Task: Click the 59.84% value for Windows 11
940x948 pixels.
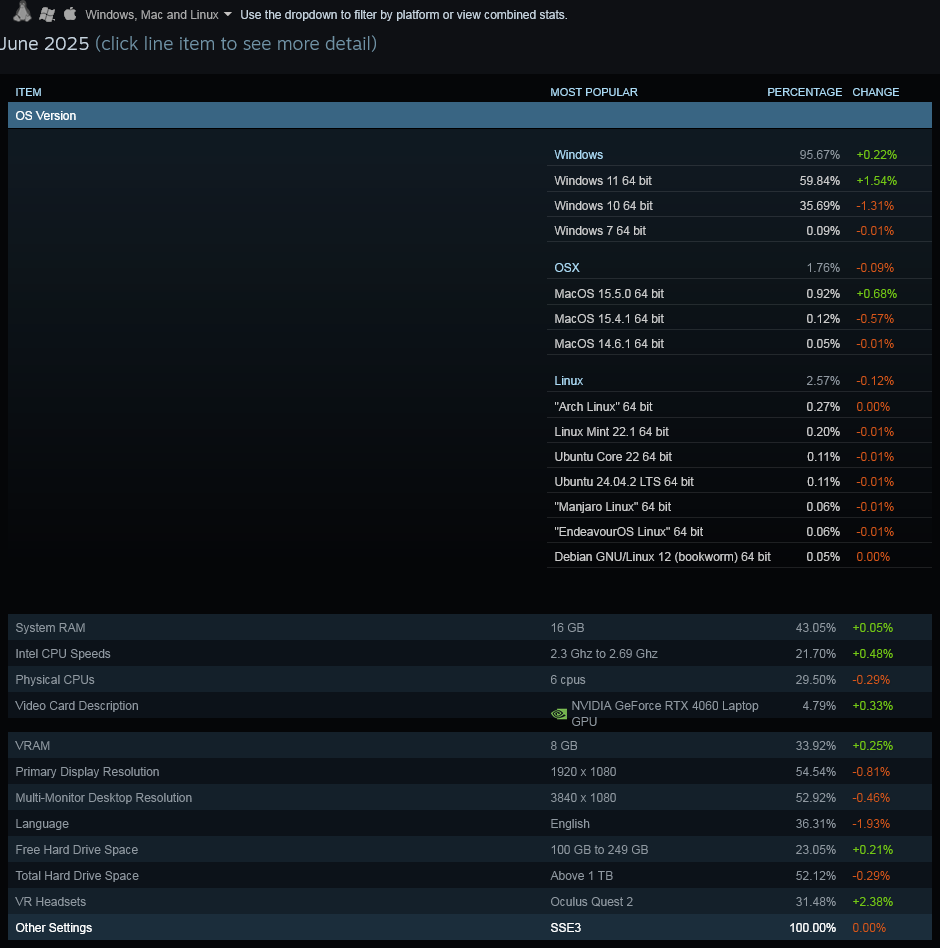Action: pos(819,181)
